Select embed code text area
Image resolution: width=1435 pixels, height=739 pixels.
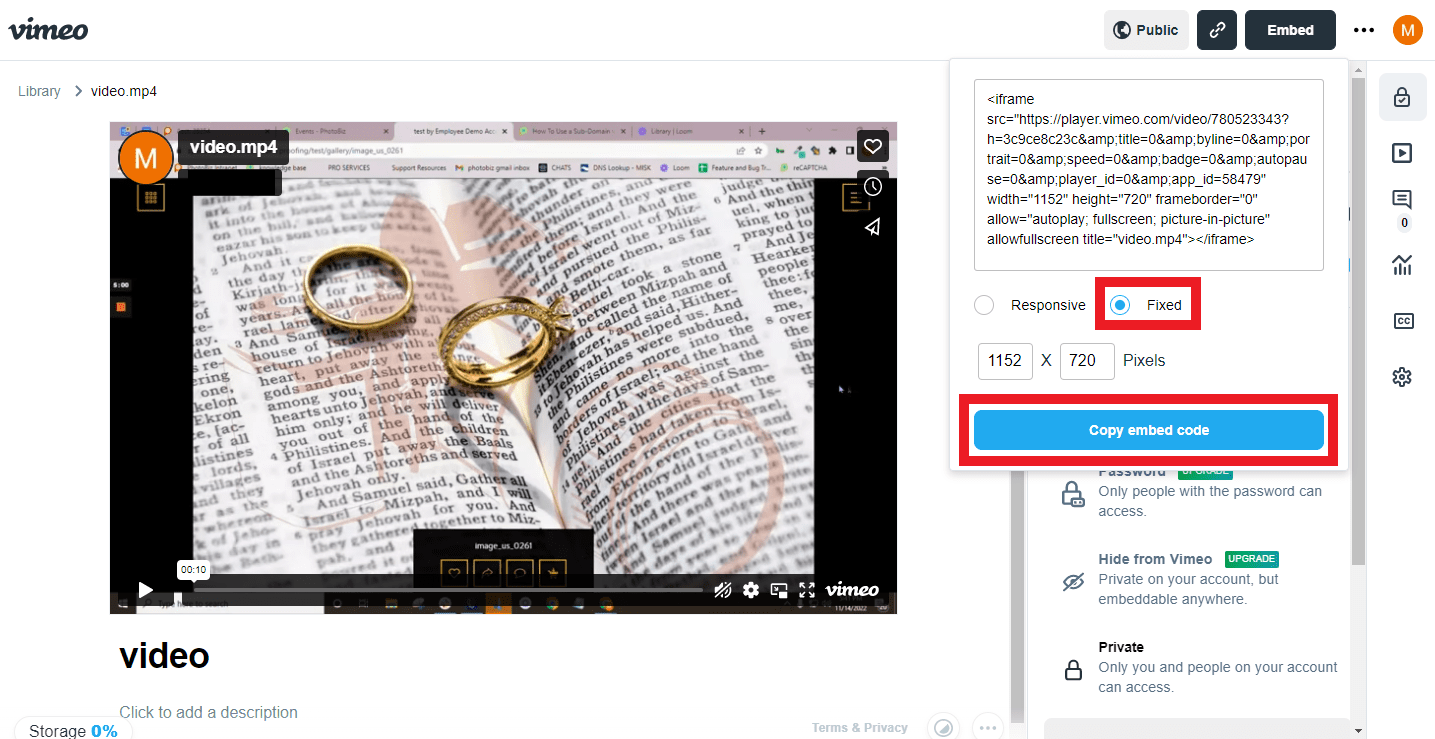pos(1149,175)
